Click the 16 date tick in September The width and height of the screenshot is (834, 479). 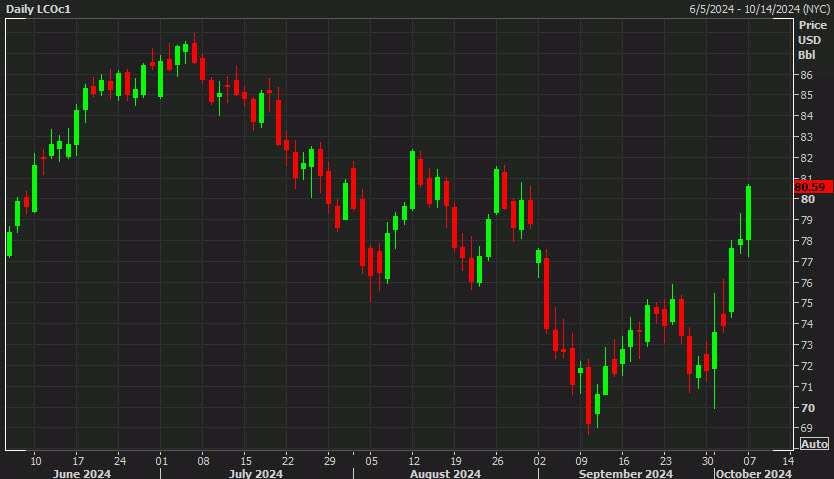[624, 461]
